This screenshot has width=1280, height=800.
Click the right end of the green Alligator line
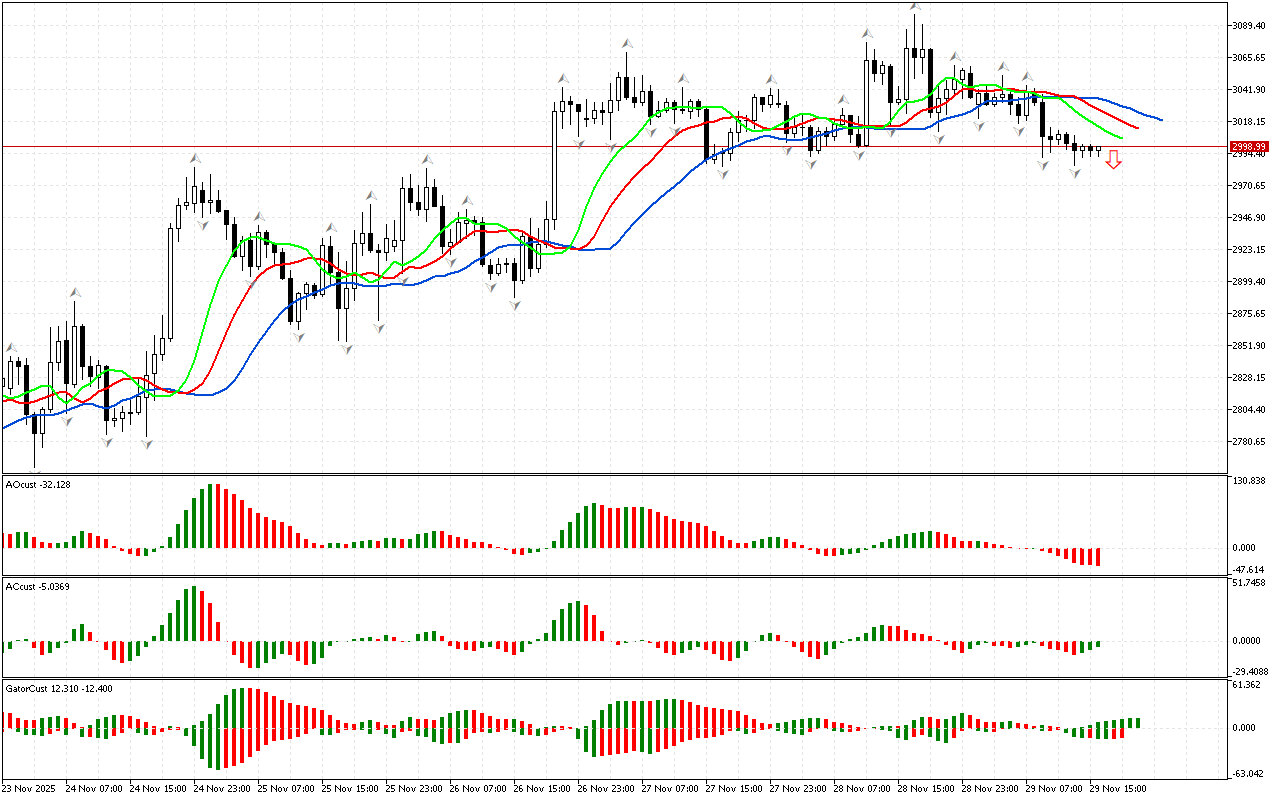click(x=1121, y=137)
